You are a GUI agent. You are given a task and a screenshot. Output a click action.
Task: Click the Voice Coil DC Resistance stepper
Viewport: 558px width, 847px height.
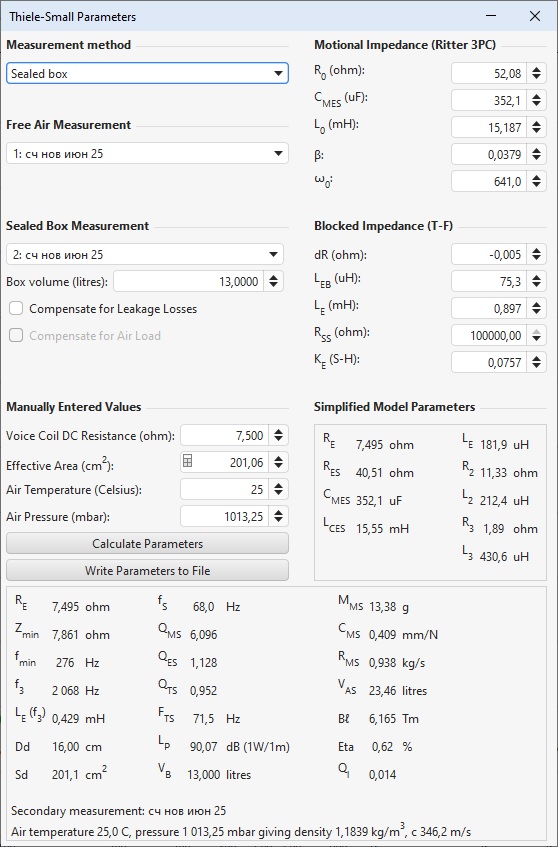pos(278,435)
